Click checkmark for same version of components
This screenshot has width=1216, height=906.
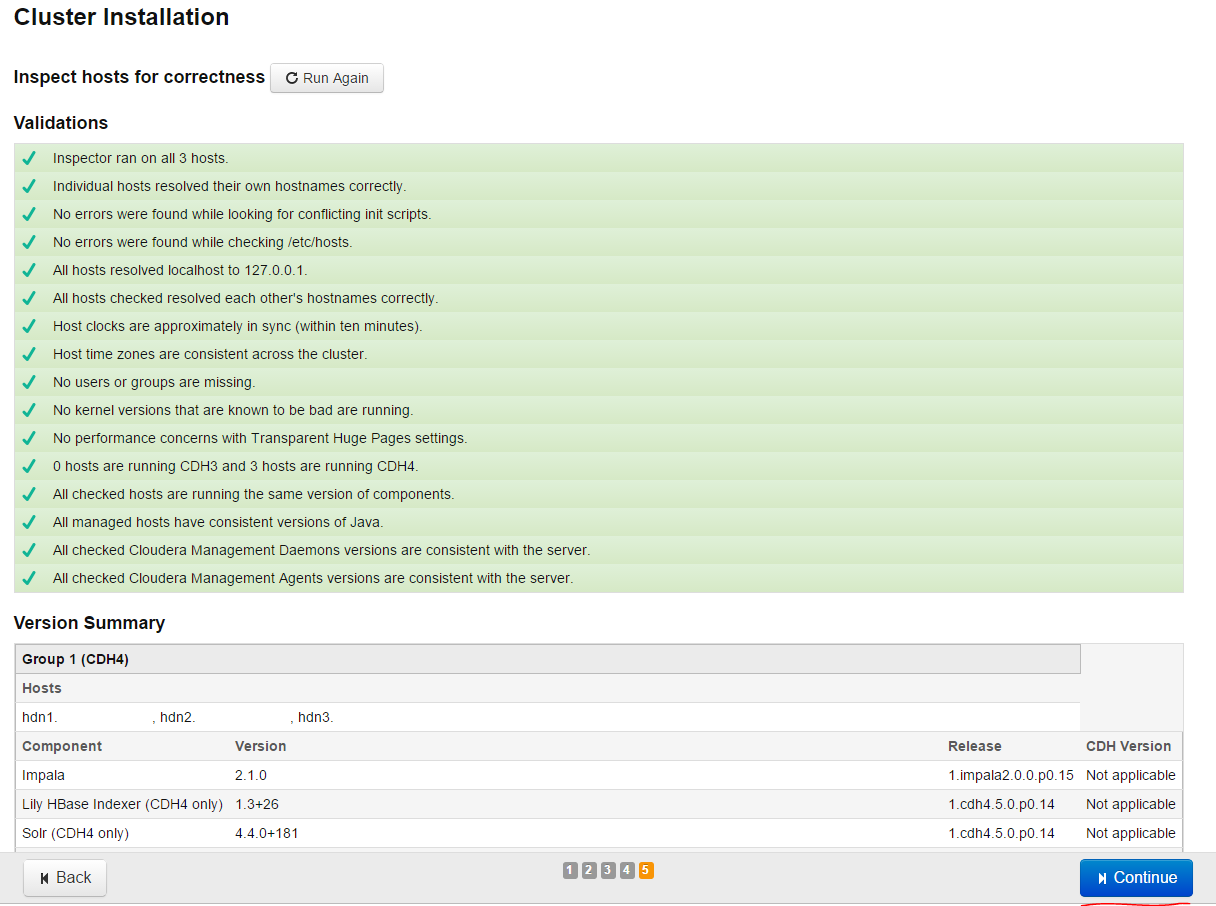29,494
